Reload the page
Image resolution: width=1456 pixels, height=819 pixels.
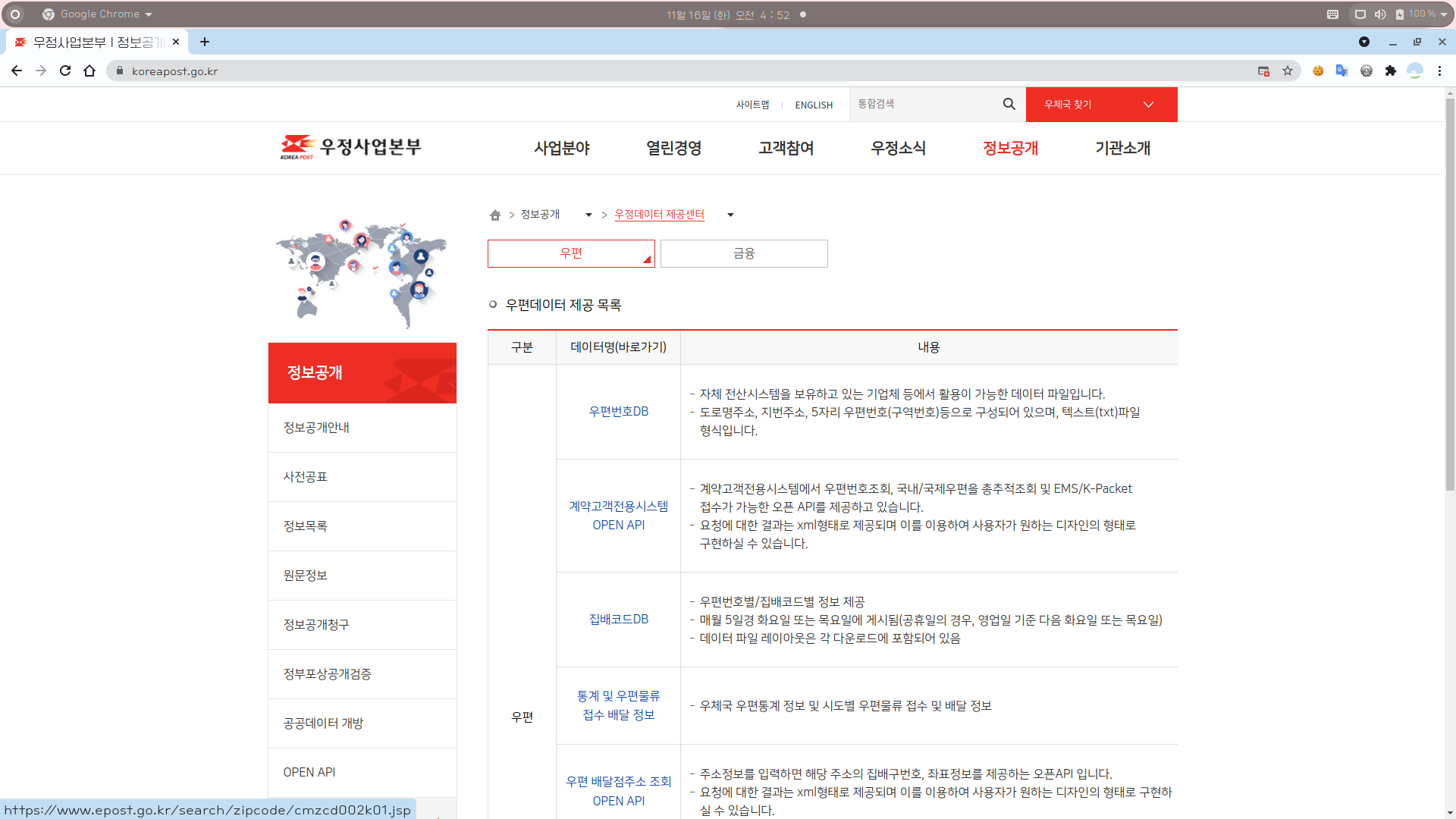pos(65,71)
